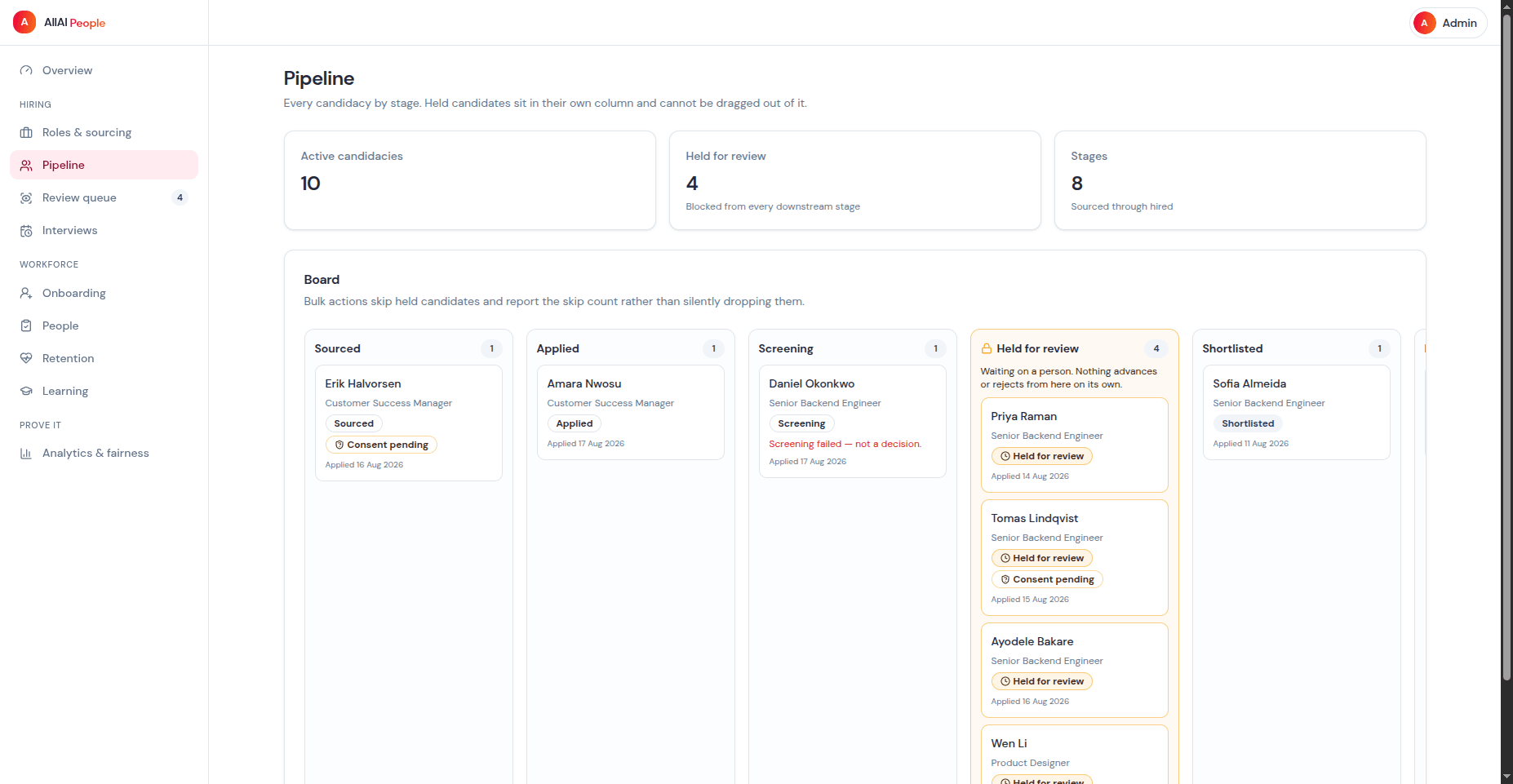The image size is (1513, 784).
Task: Click Tomas Lindqvist's Consent pending badge
Action: 1047,579
